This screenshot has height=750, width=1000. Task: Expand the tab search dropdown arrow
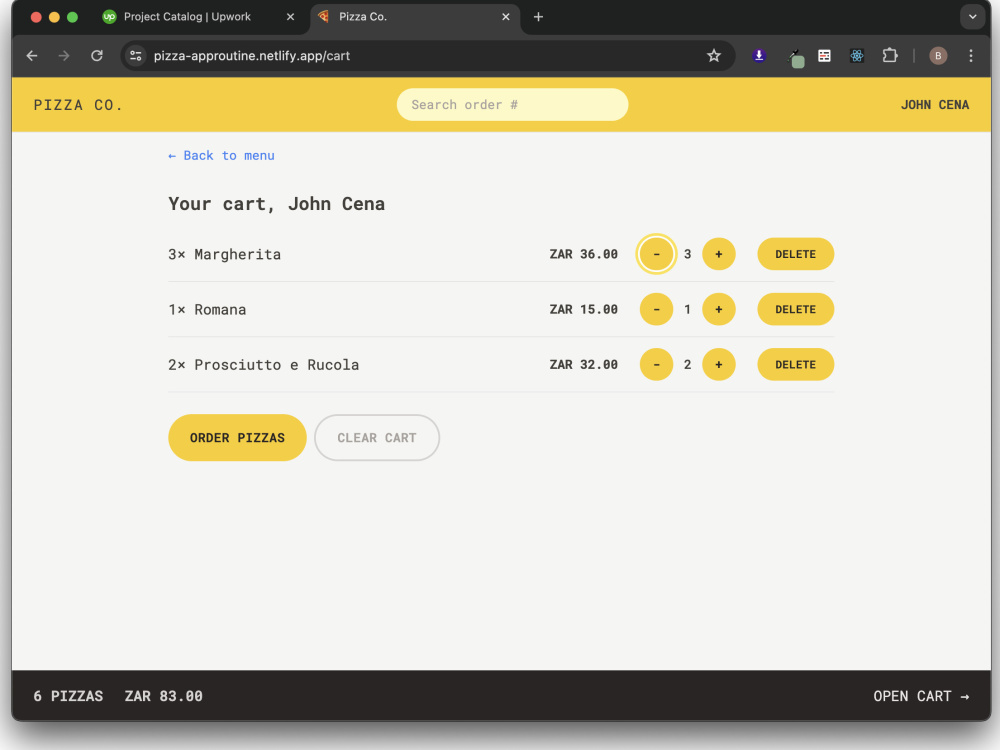click(973, 17)
